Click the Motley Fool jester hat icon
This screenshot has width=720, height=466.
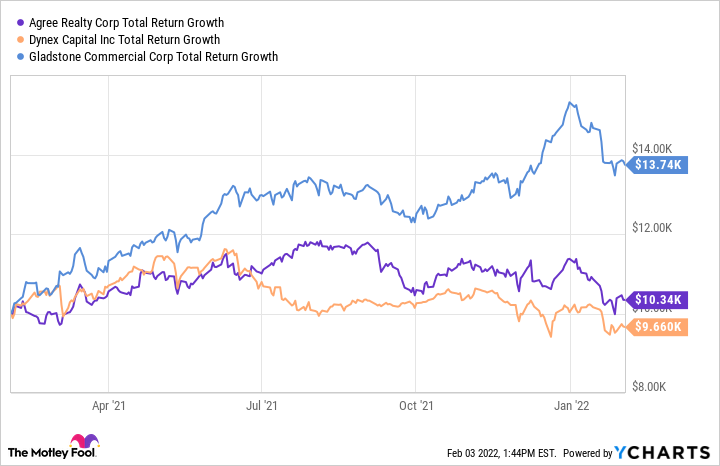(x=83, y=443)
